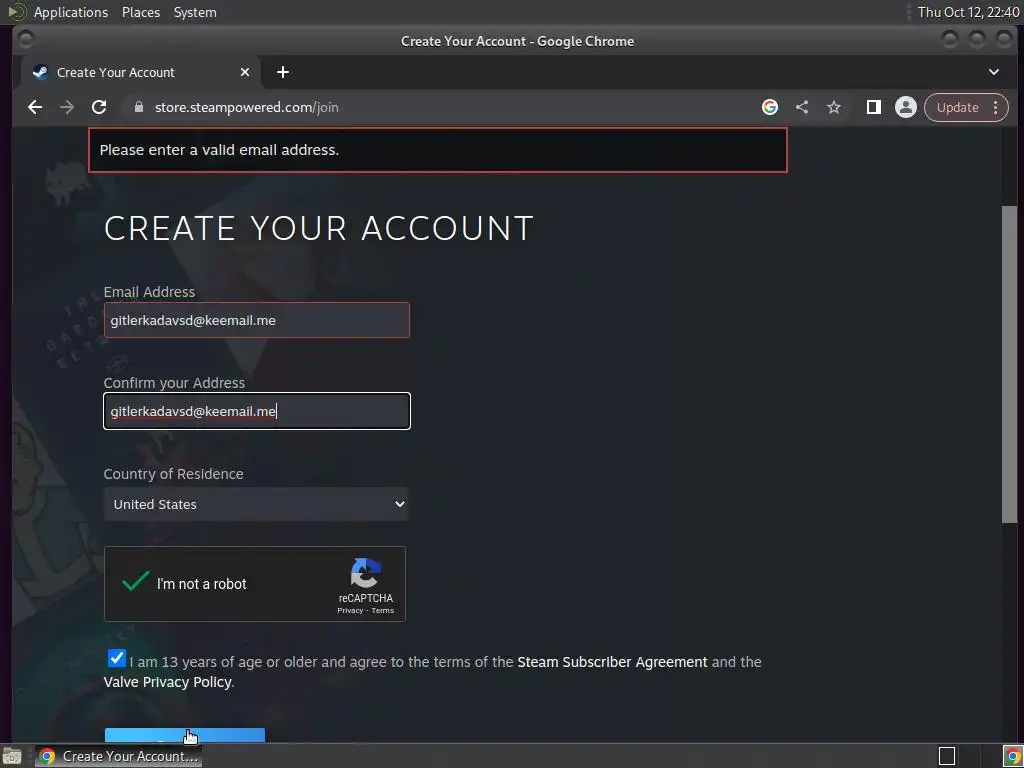View site security lock info

click(138, 107)
